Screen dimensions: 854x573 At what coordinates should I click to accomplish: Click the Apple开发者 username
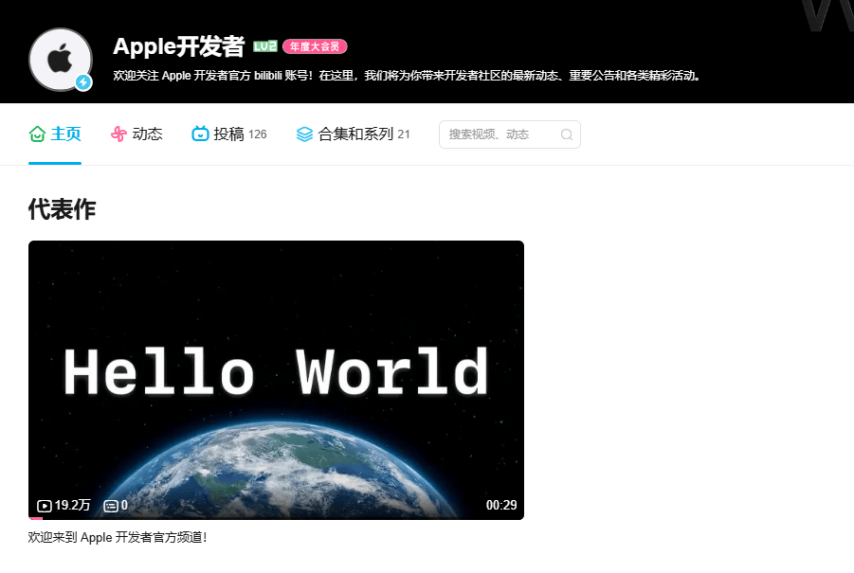(179, 46)
